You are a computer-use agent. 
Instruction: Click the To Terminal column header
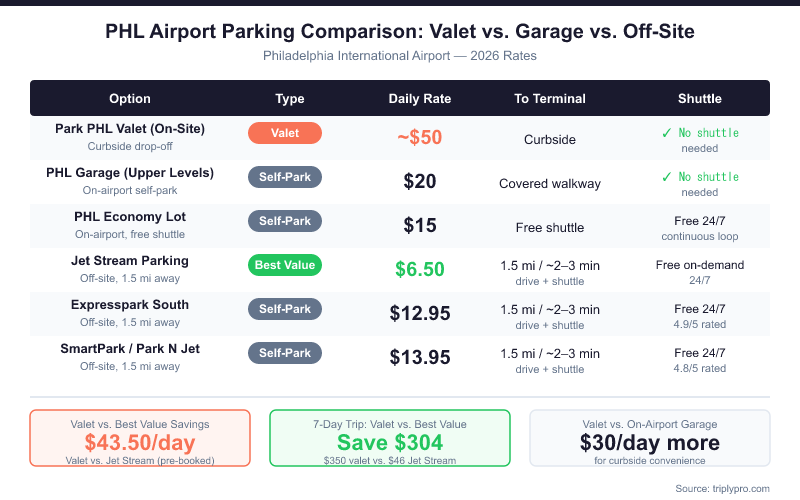pyautogui.click(x=550, y=99)
